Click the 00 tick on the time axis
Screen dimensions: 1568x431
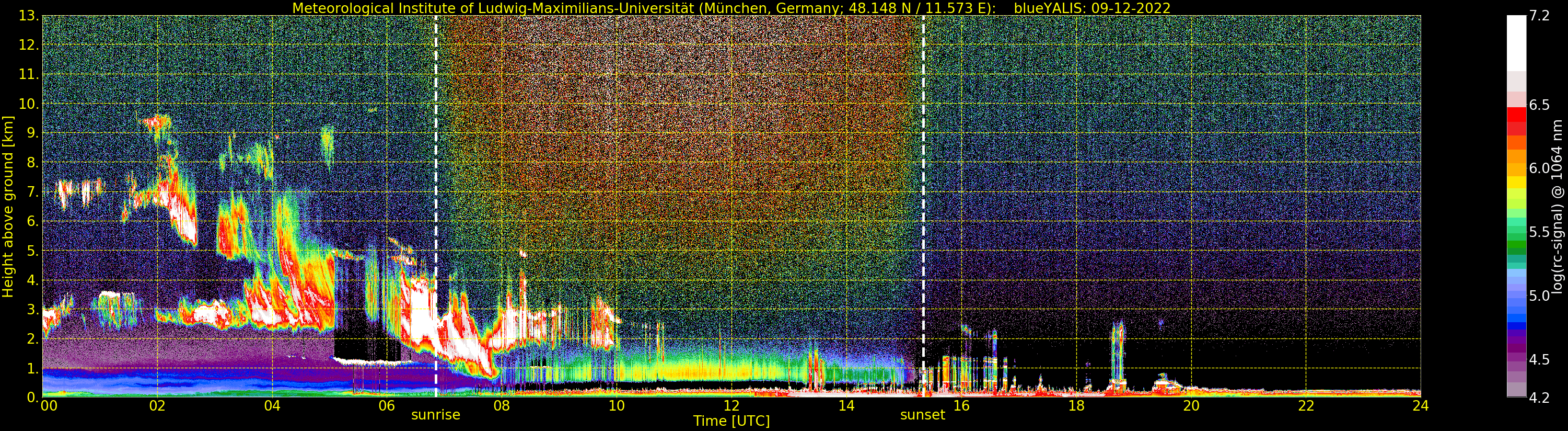(49, 405)
